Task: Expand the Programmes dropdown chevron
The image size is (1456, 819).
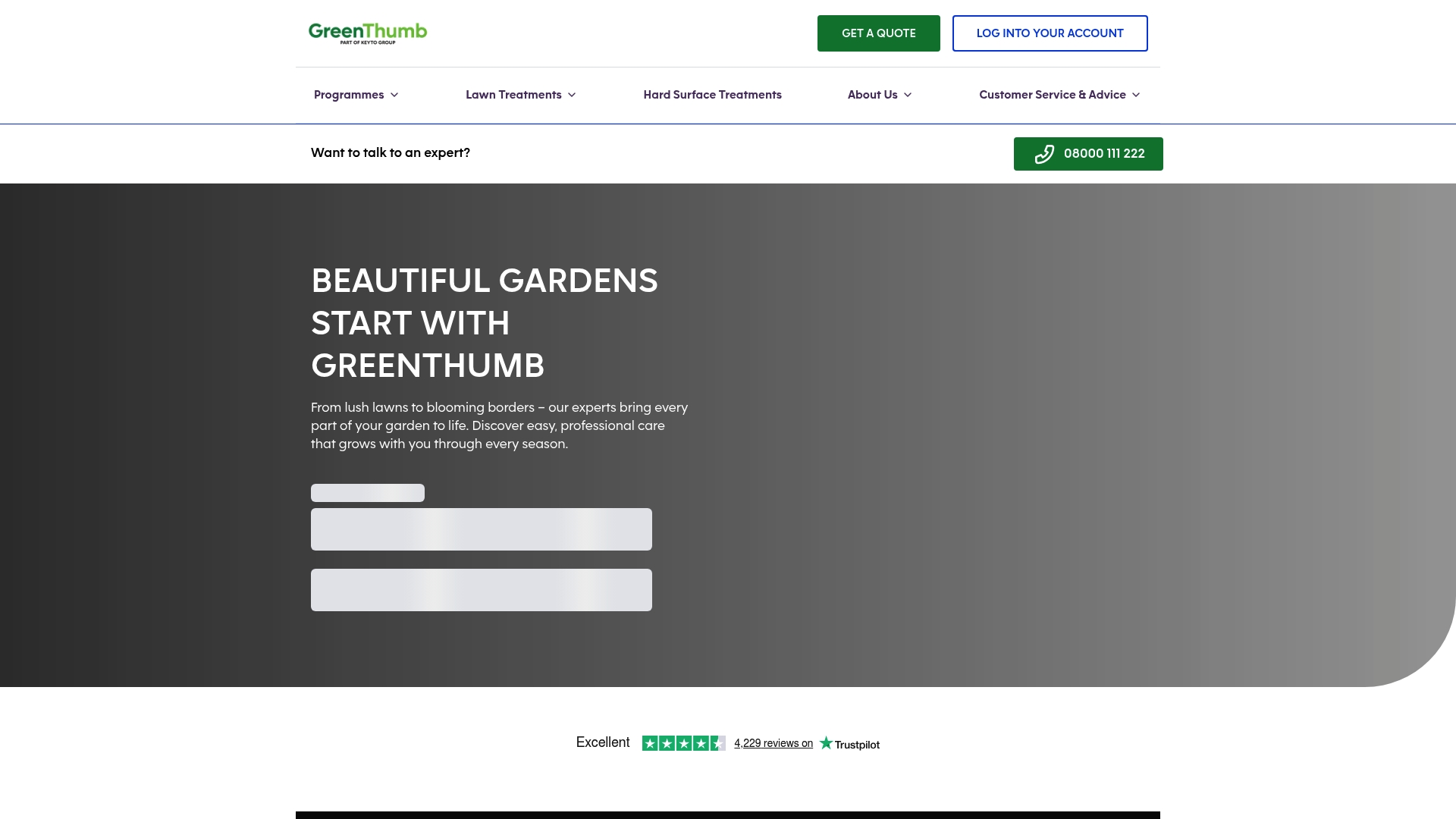Action: 394,95
